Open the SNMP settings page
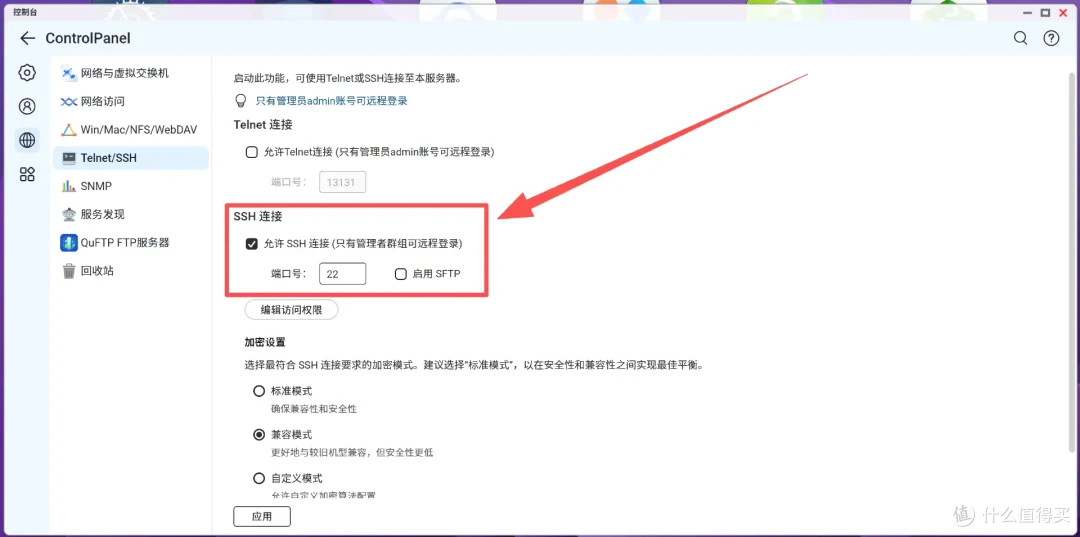The image size is (1080, 537). point(131,186)
